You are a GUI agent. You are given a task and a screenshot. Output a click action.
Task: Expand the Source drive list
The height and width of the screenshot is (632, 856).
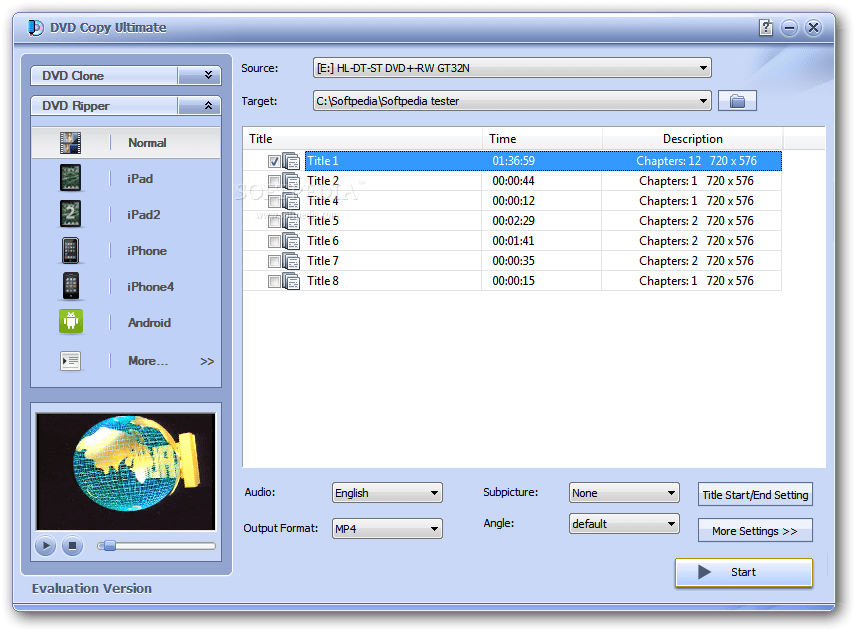701,67
